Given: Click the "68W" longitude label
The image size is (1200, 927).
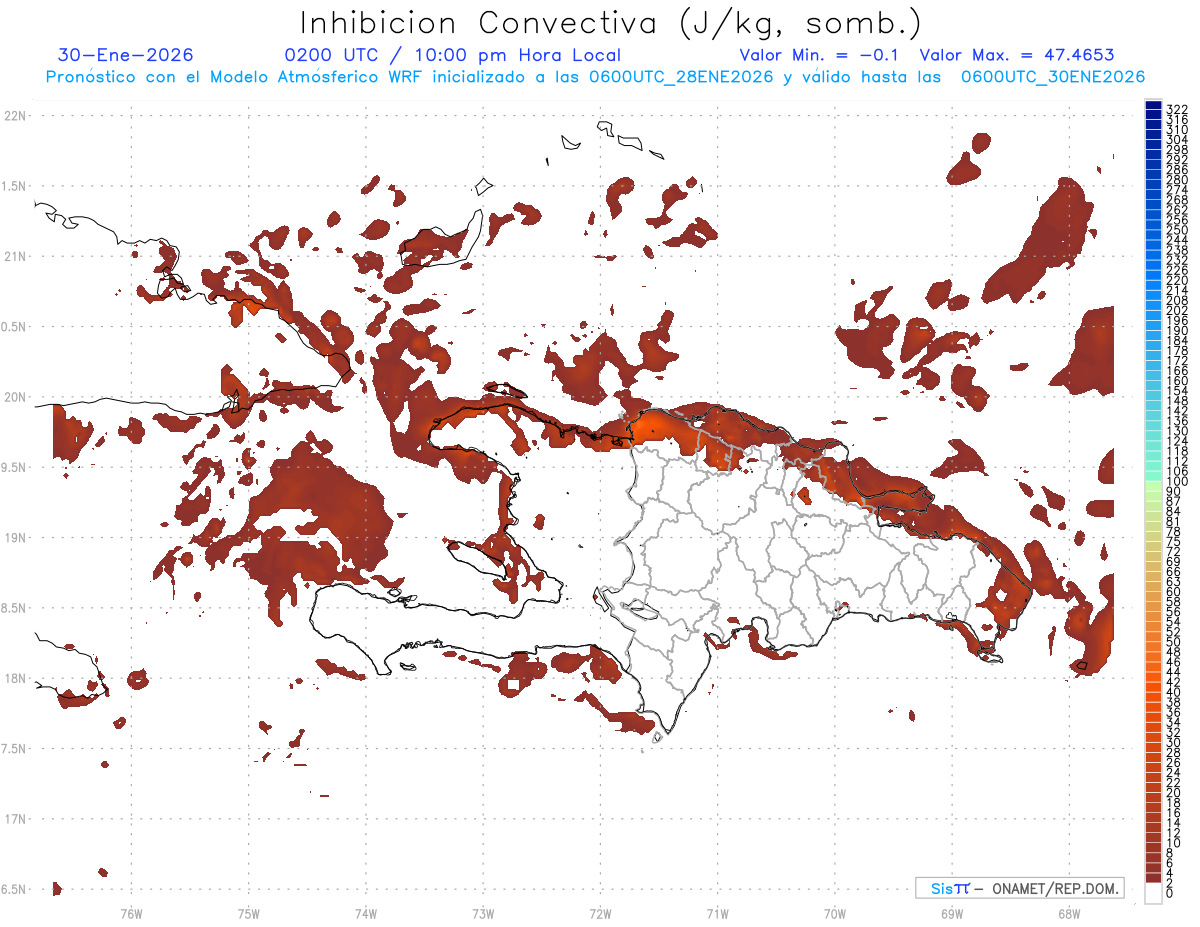Looking at the screenshot, I should point(1069,913).
